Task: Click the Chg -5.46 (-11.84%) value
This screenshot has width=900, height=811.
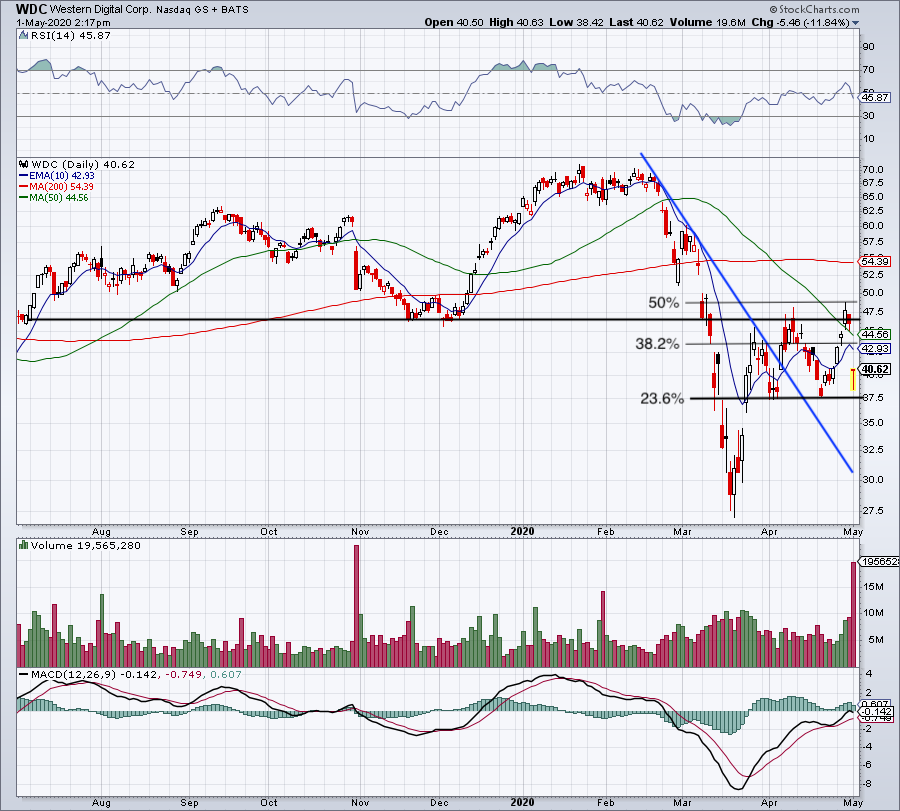Action: click(x=800, y=22)
